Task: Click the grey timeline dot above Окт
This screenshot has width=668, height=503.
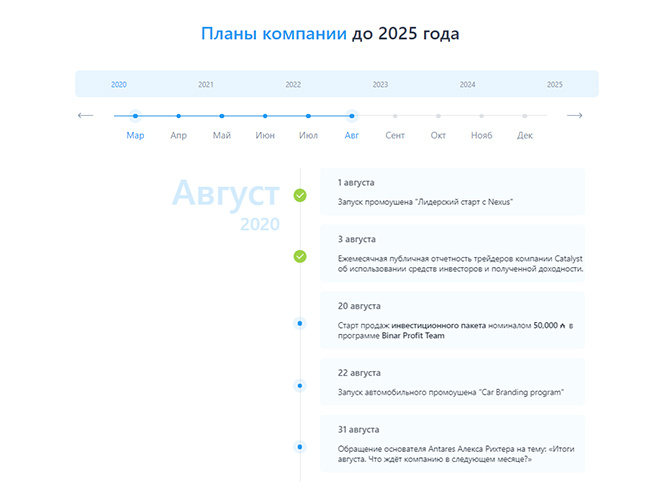Action: pos(438,116)
